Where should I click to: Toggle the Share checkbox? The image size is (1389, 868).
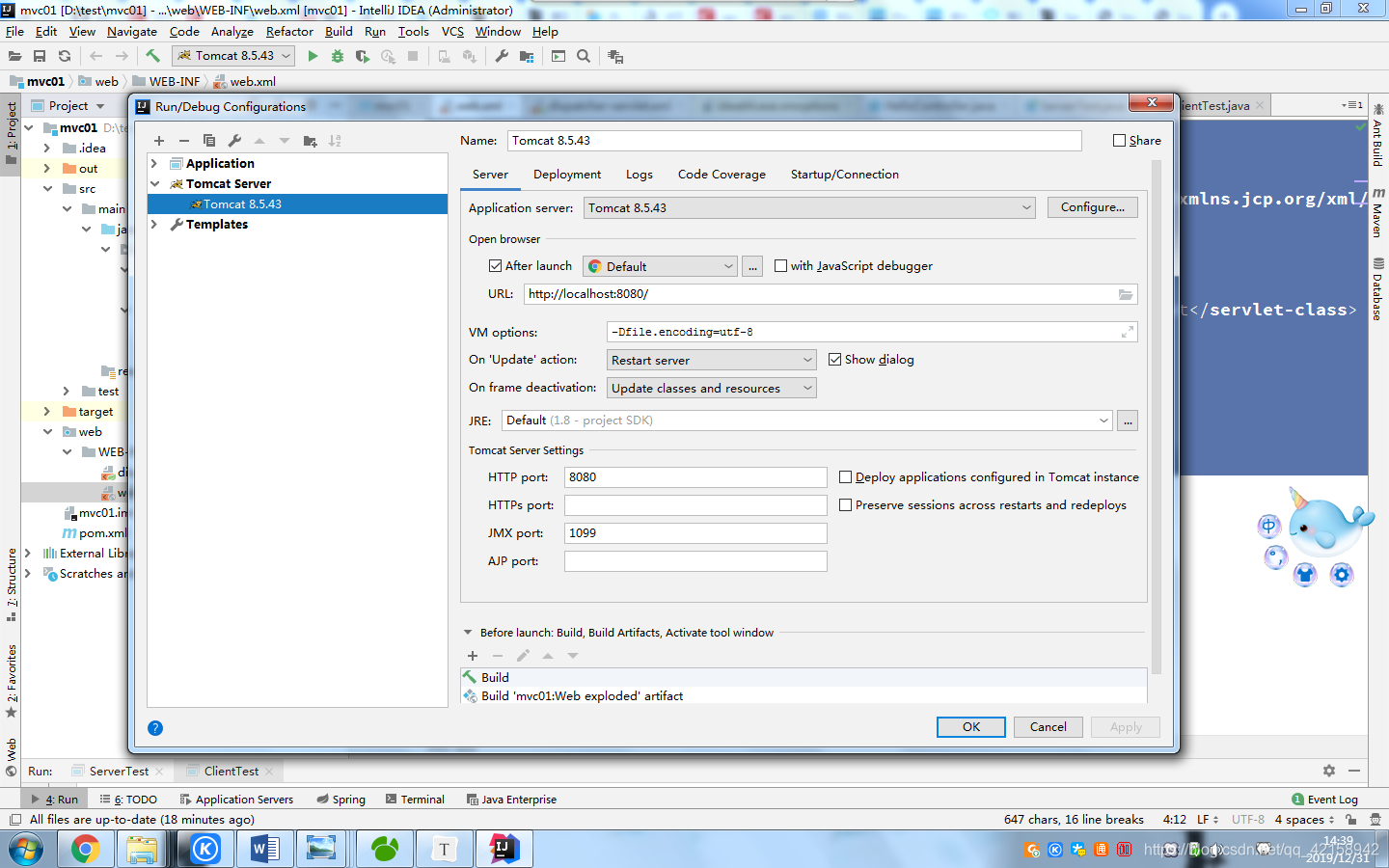[1120, 141]
